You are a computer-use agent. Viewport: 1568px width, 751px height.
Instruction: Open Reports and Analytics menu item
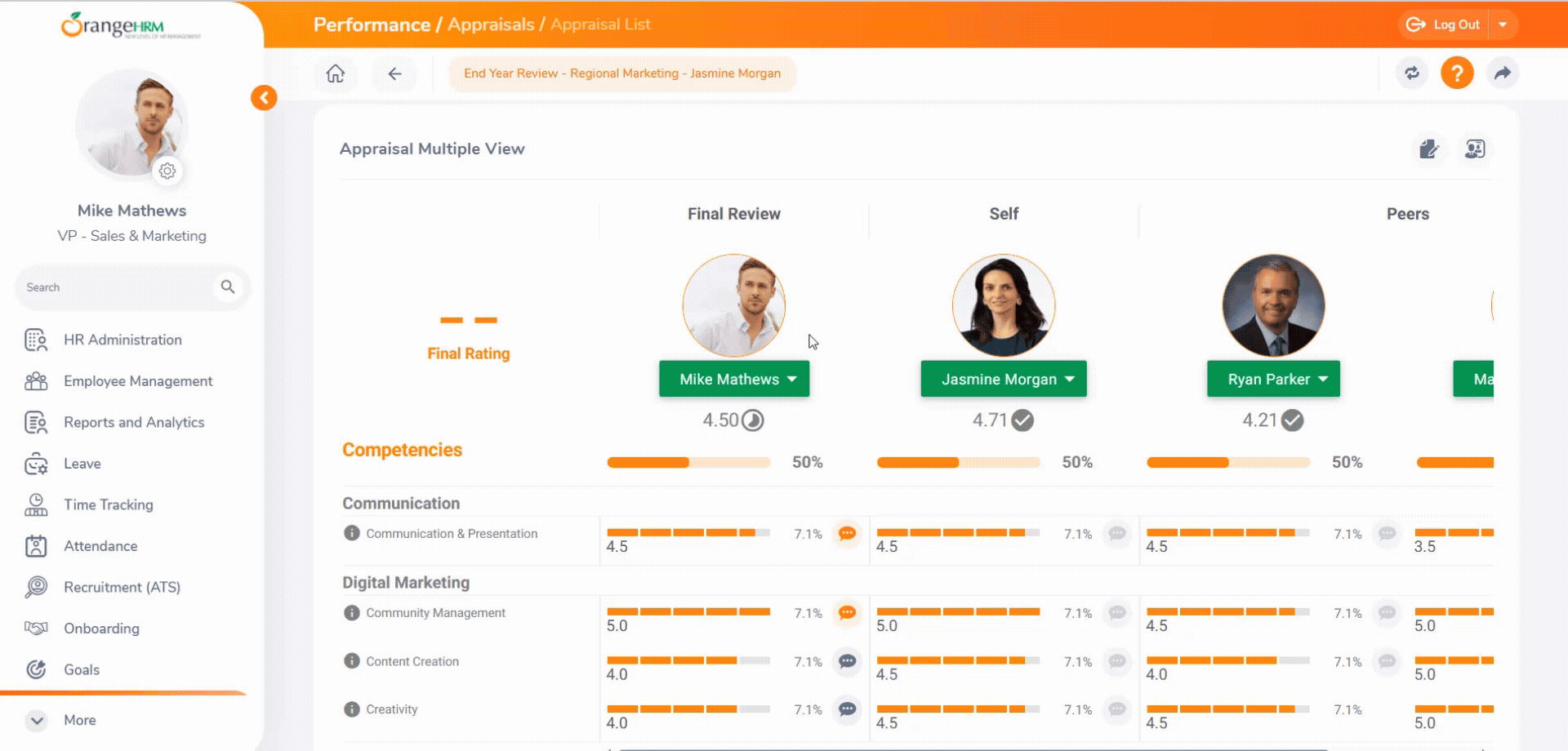134,422
